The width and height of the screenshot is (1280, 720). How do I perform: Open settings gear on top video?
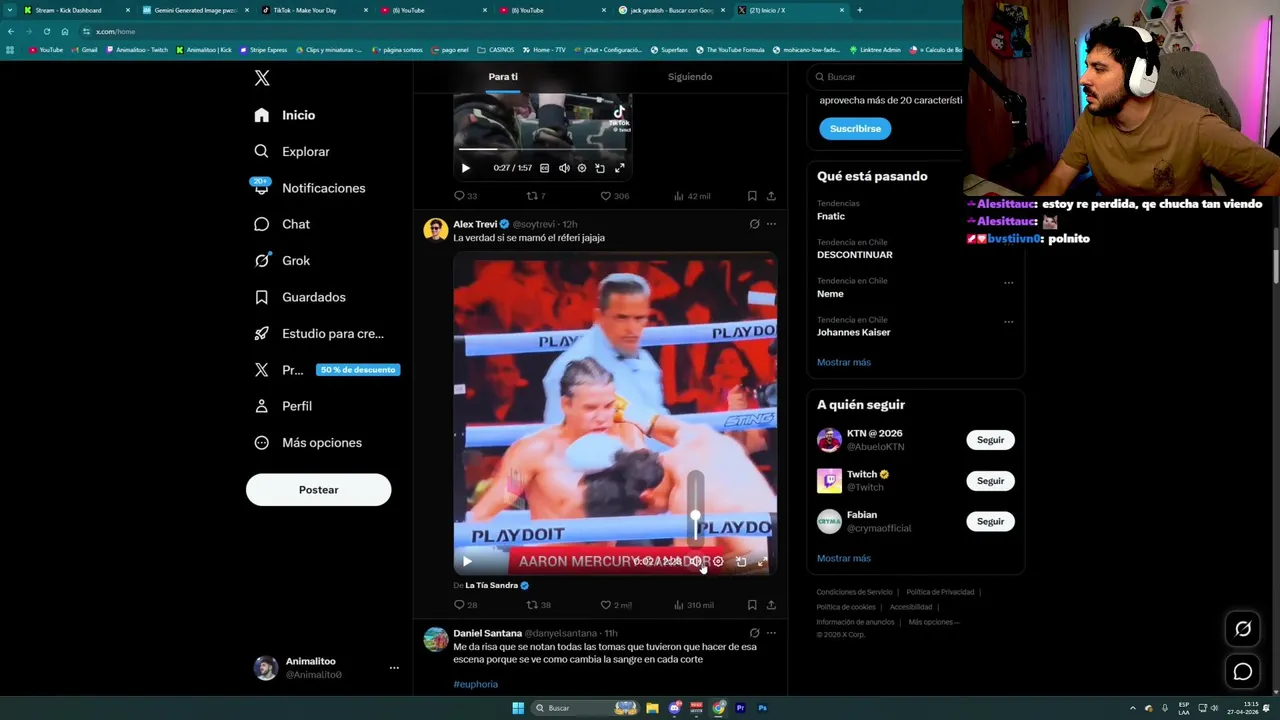pyautogui.click(x=582, y=168)
